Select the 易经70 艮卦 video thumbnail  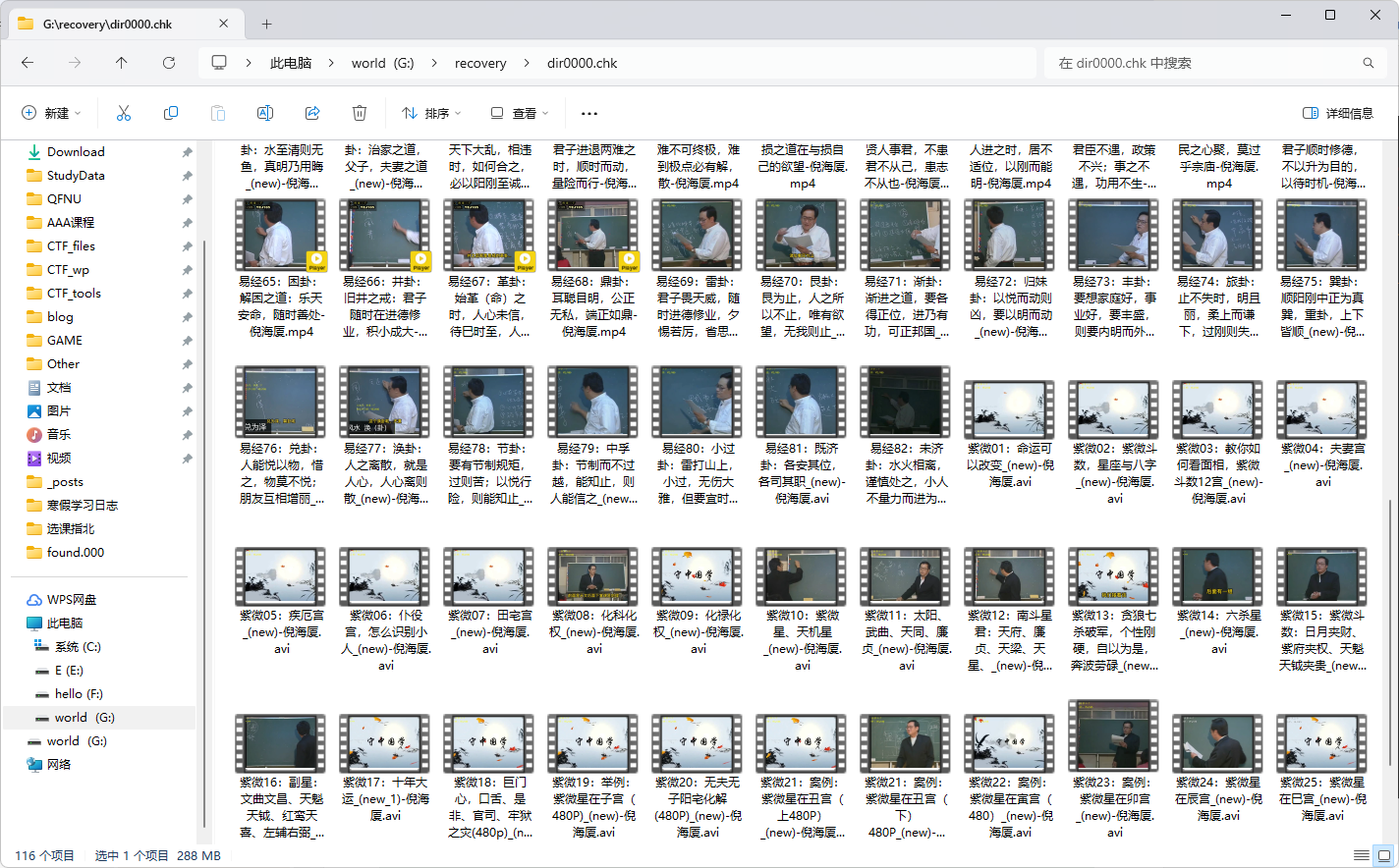pyautogui.click(x=802, y=236)
